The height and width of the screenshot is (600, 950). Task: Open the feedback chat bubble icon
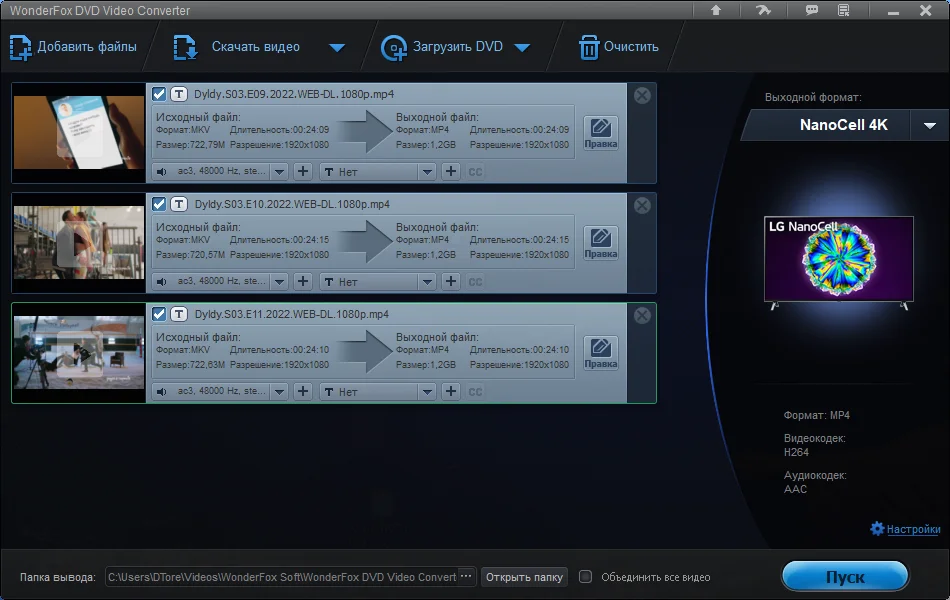click(x=811, y=10)
